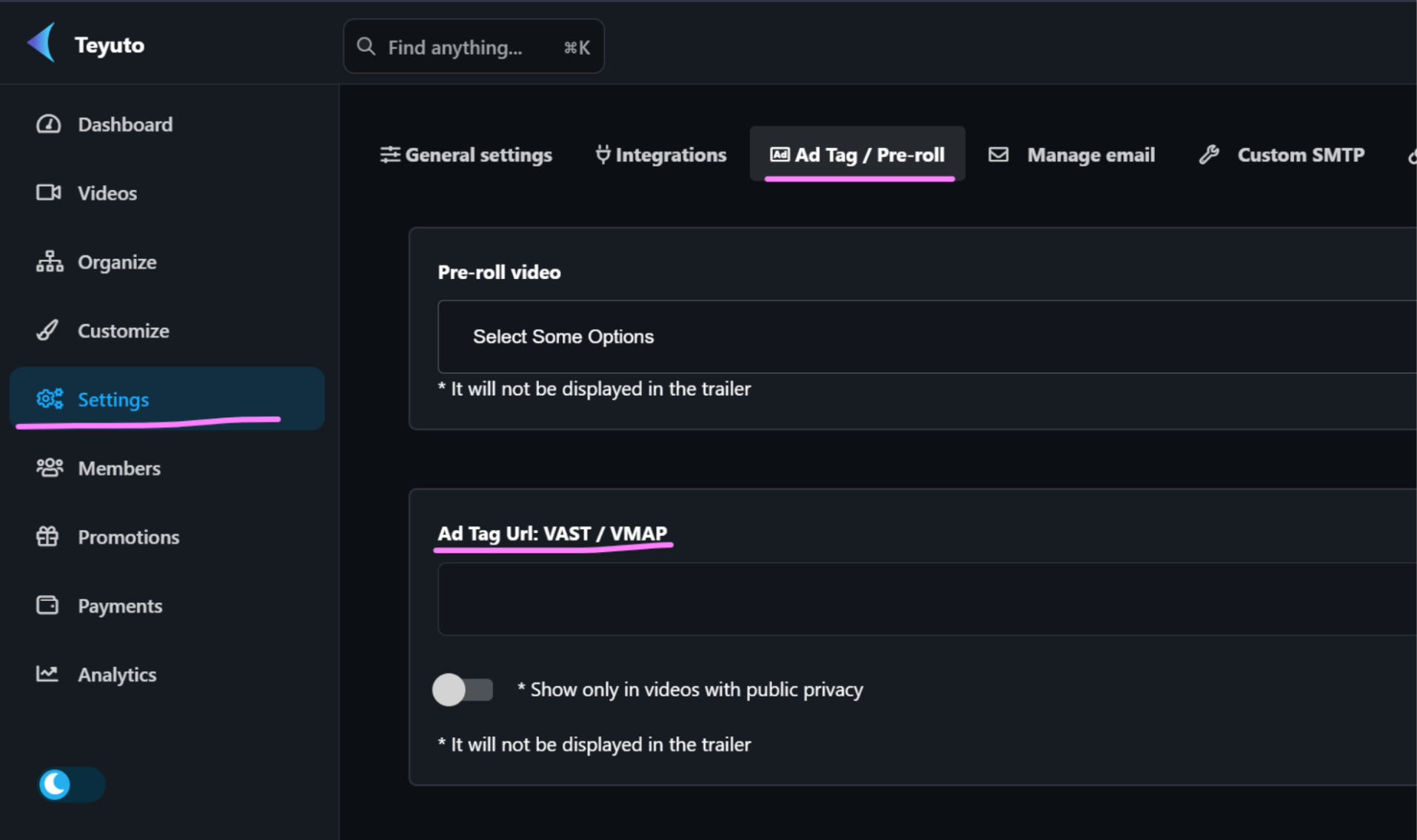Click the Analytics chart icon
Screen dimensions: 1417x840
click(x=48, y=673)
